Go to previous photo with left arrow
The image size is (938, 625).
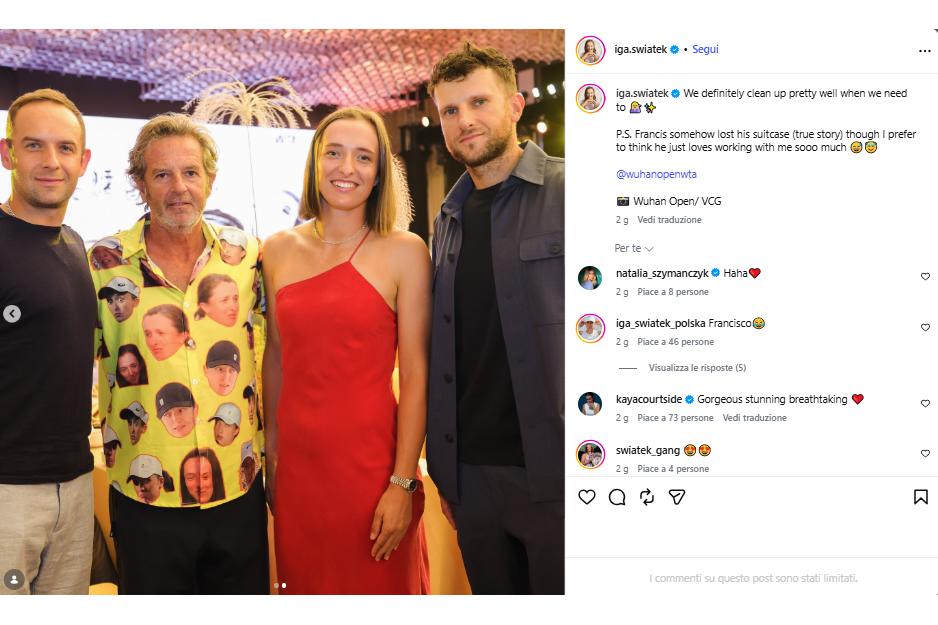pos(12,313)
